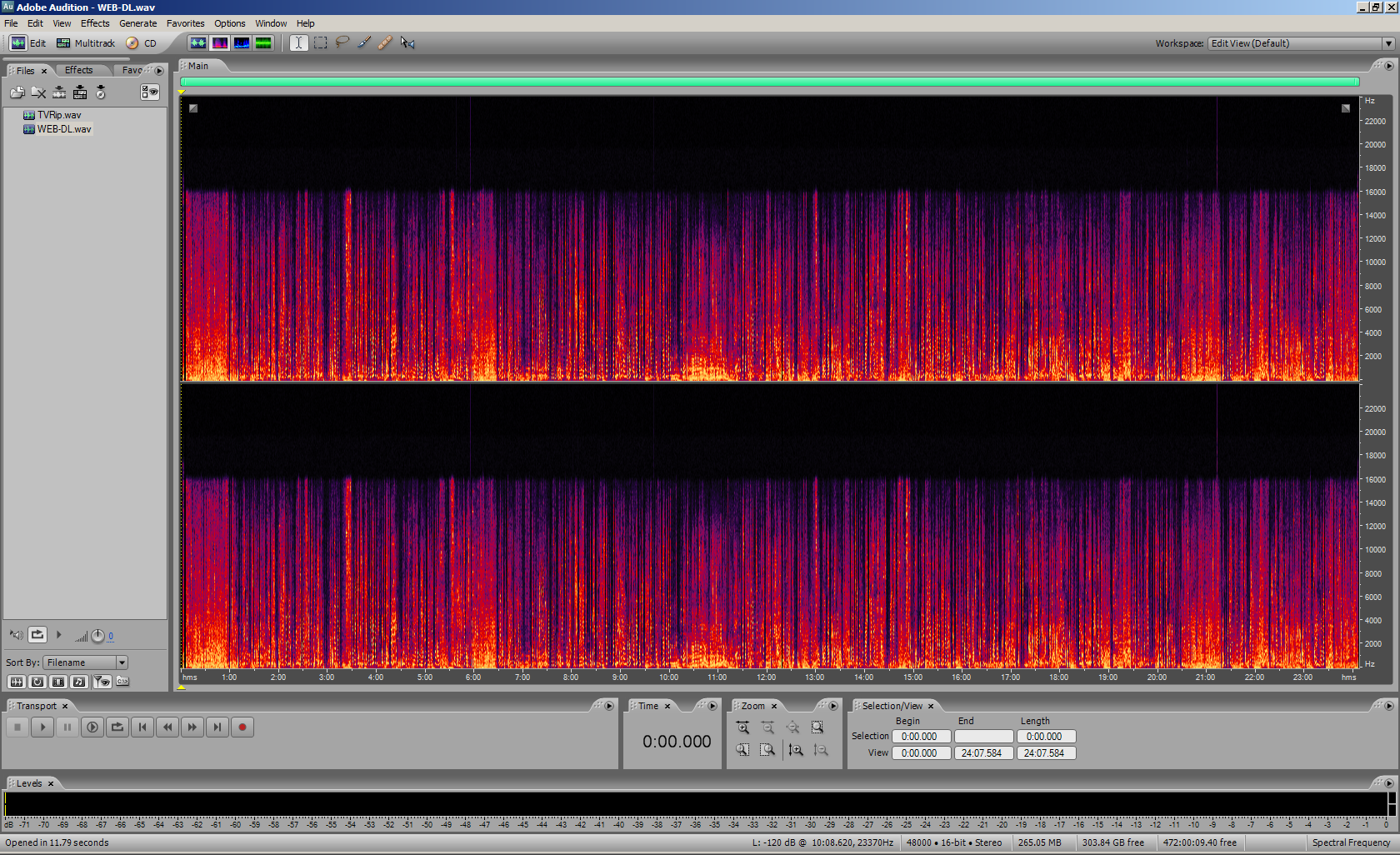This screenshot has height=855, width=1400.
Task: Open the Transport panel options arrow
Action: pyautogui.click(x=609, y=706)
